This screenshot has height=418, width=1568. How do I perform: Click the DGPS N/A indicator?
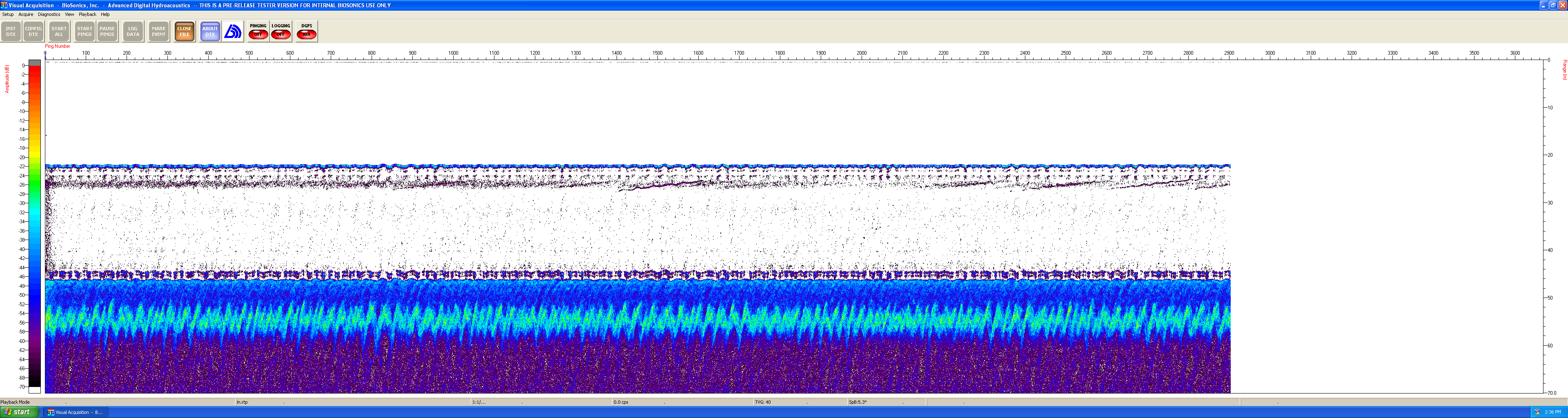[x=306, y=31]
